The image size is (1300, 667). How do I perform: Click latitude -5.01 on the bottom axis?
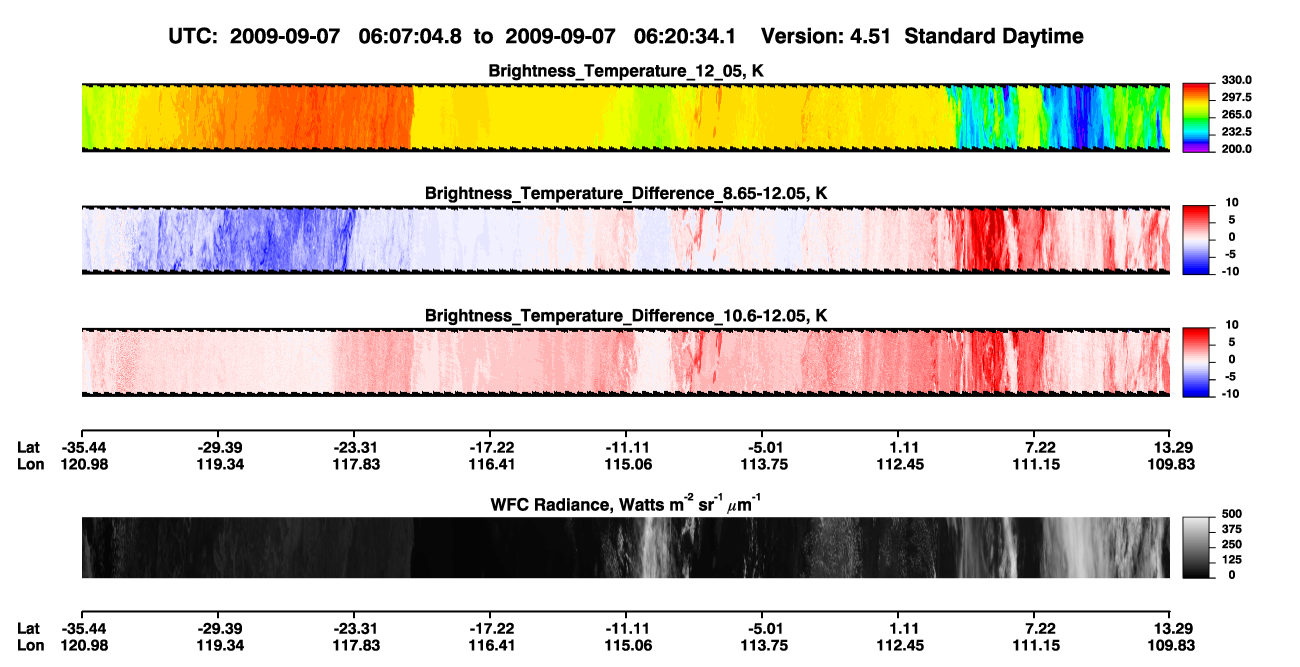762,629
